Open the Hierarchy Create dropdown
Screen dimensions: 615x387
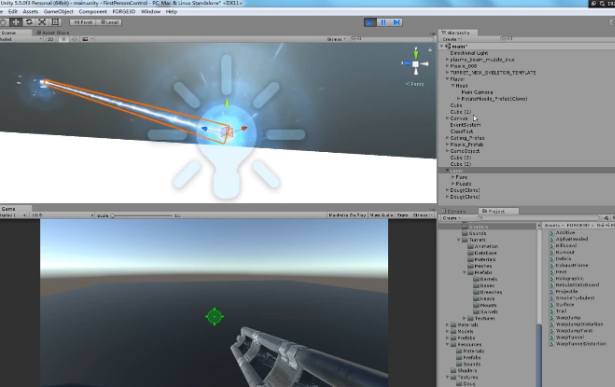pos(451,39)
